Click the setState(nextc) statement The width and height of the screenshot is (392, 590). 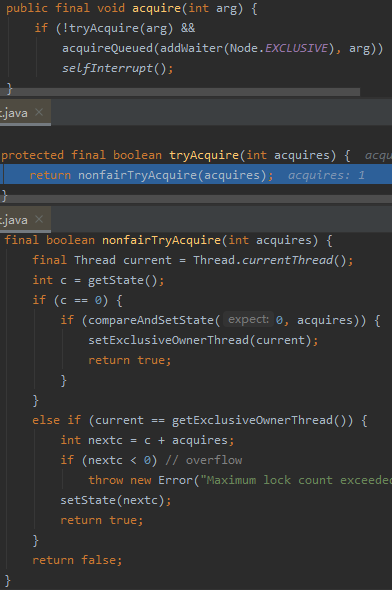coord(116,500)
